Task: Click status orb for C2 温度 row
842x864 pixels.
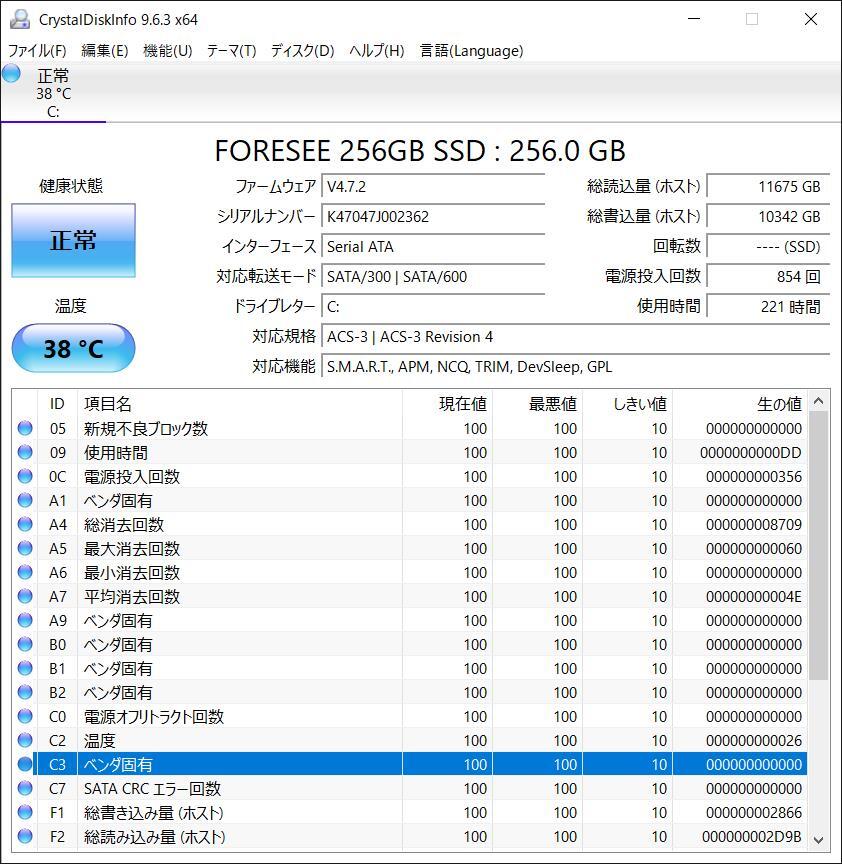Action: pyautogui.click(x=25, y=740)
